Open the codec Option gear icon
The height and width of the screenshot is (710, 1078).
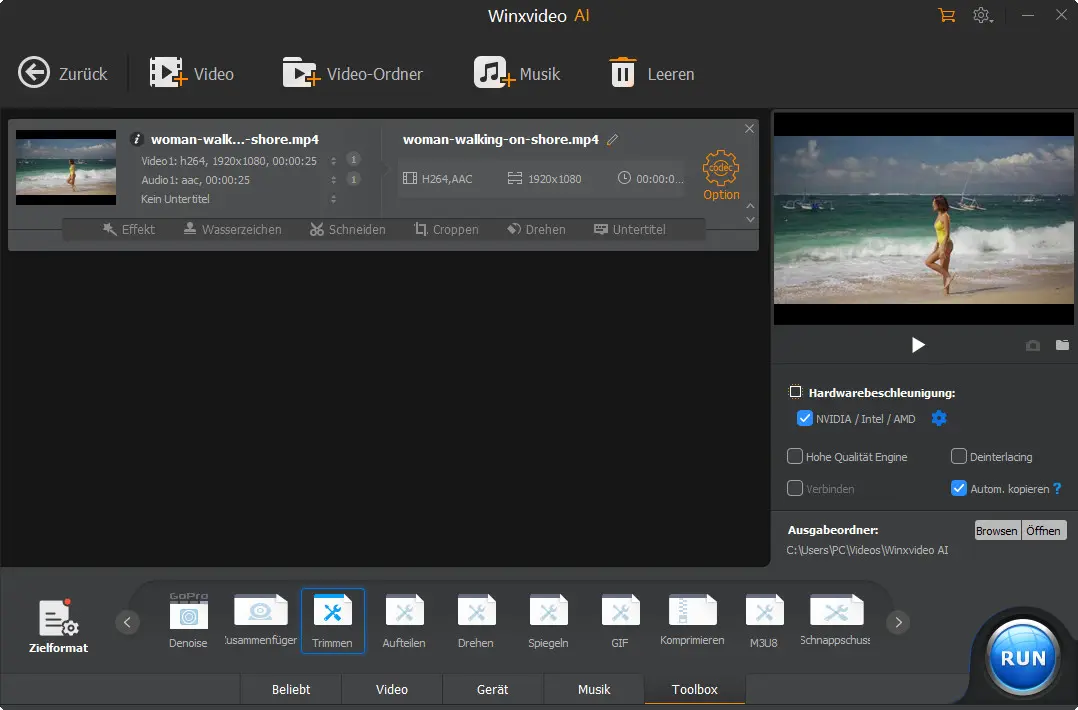click(x=721, y=168)
